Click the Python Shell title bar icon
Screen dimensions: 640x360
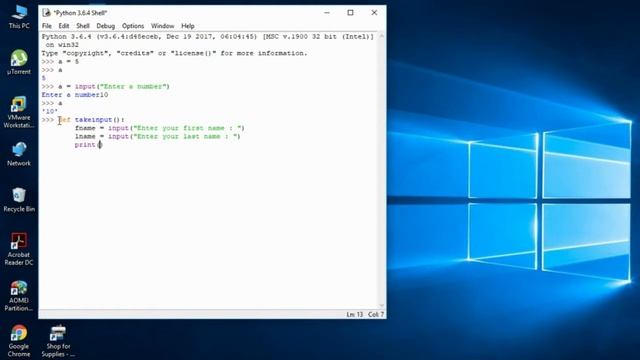(47, 13)
